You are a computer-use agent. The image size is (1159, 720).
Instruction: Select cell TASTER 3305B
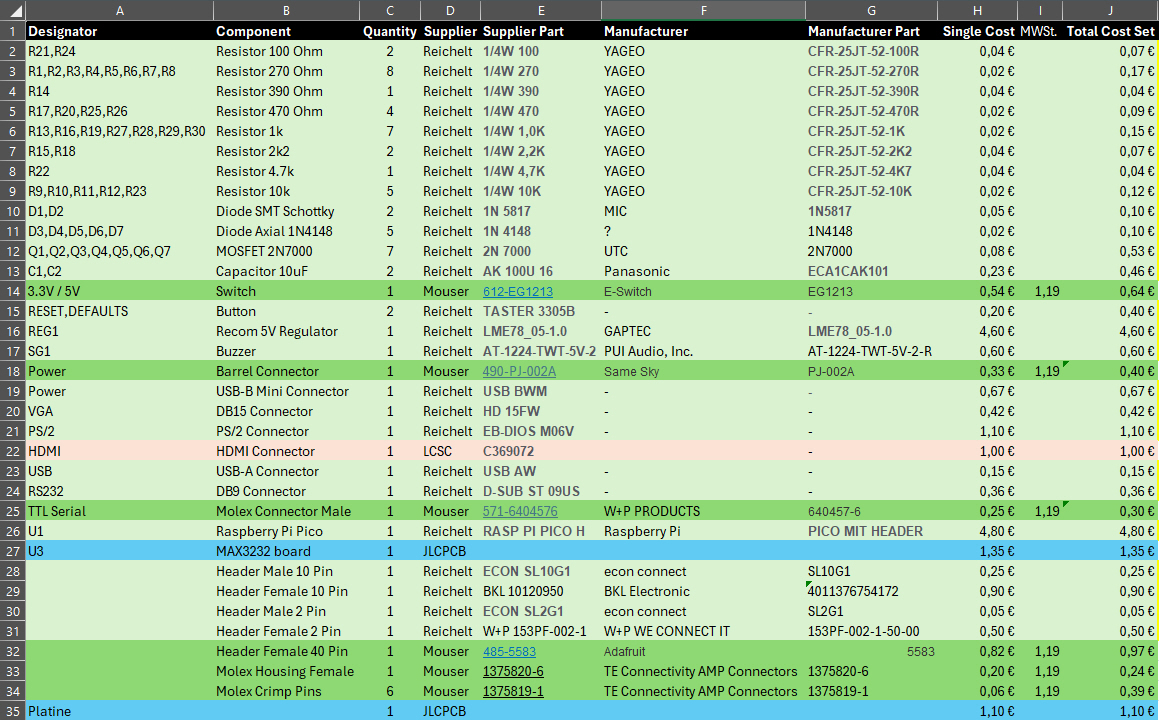[540, 311]
